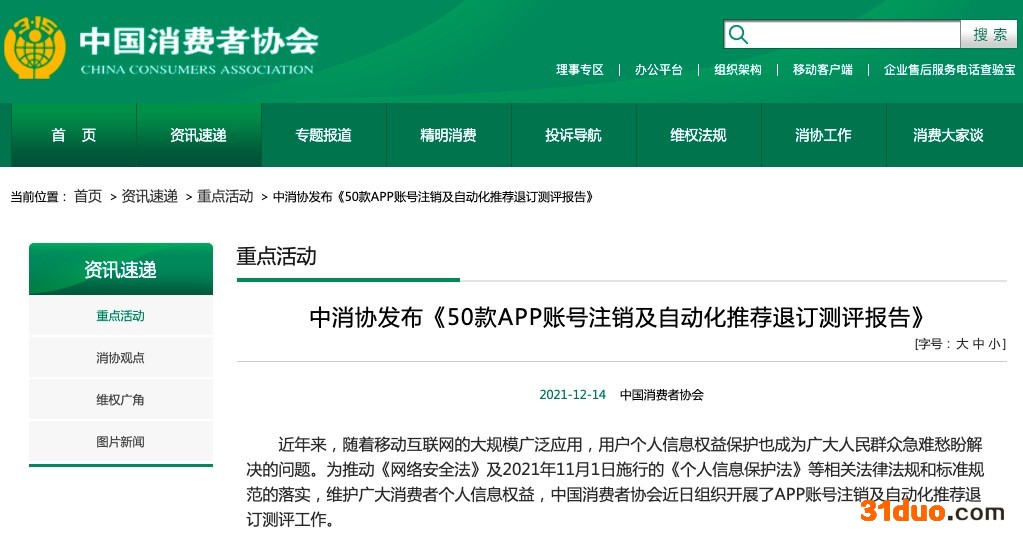
Task: Open the 理事专区 link
Action: (x=580, y=70)
